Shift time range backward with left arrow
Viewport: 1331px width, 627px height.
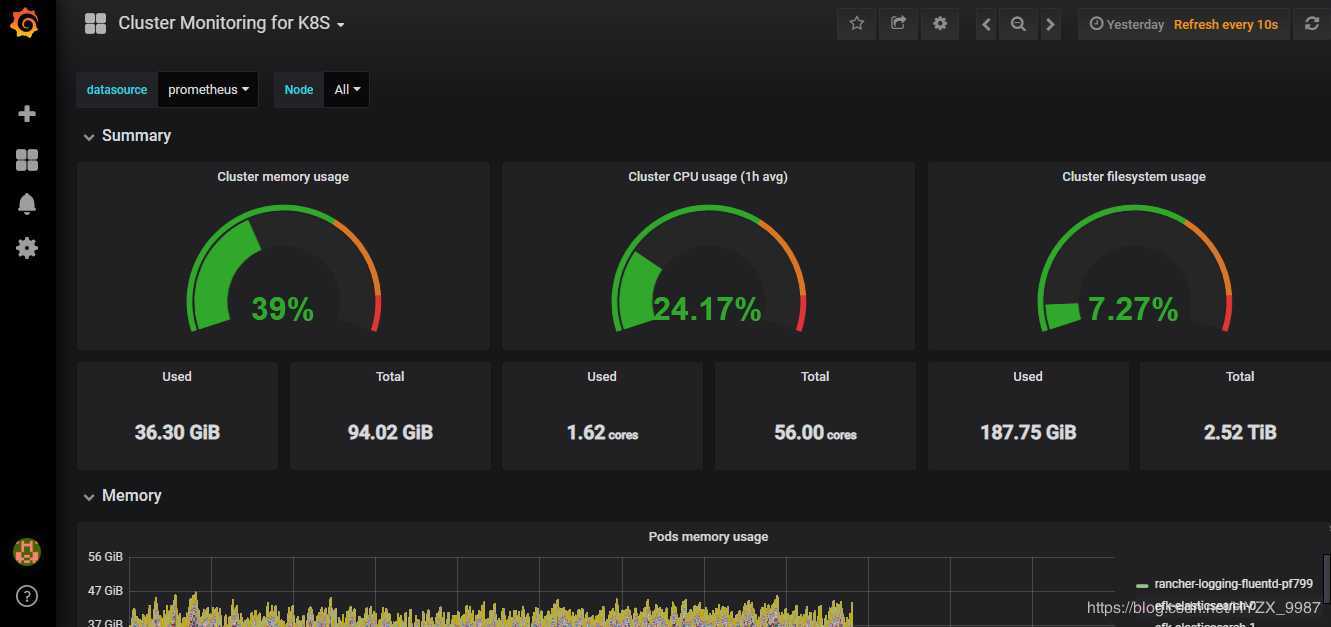pos(987,24)
